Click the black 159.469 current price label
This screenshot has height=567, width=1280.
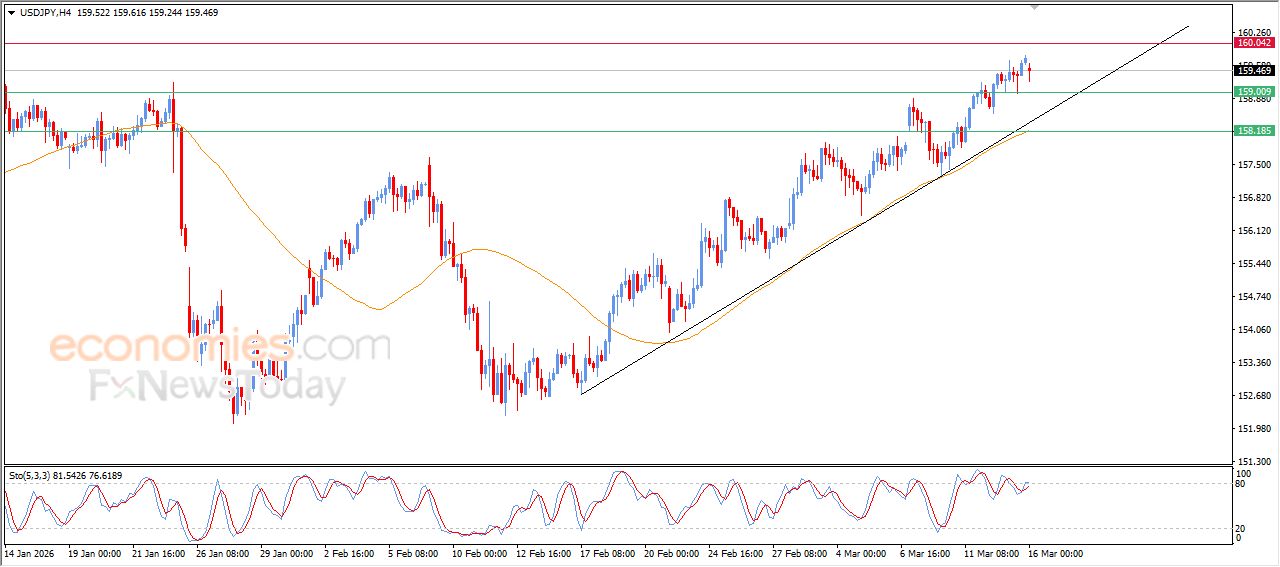[x=1254, y=70]
